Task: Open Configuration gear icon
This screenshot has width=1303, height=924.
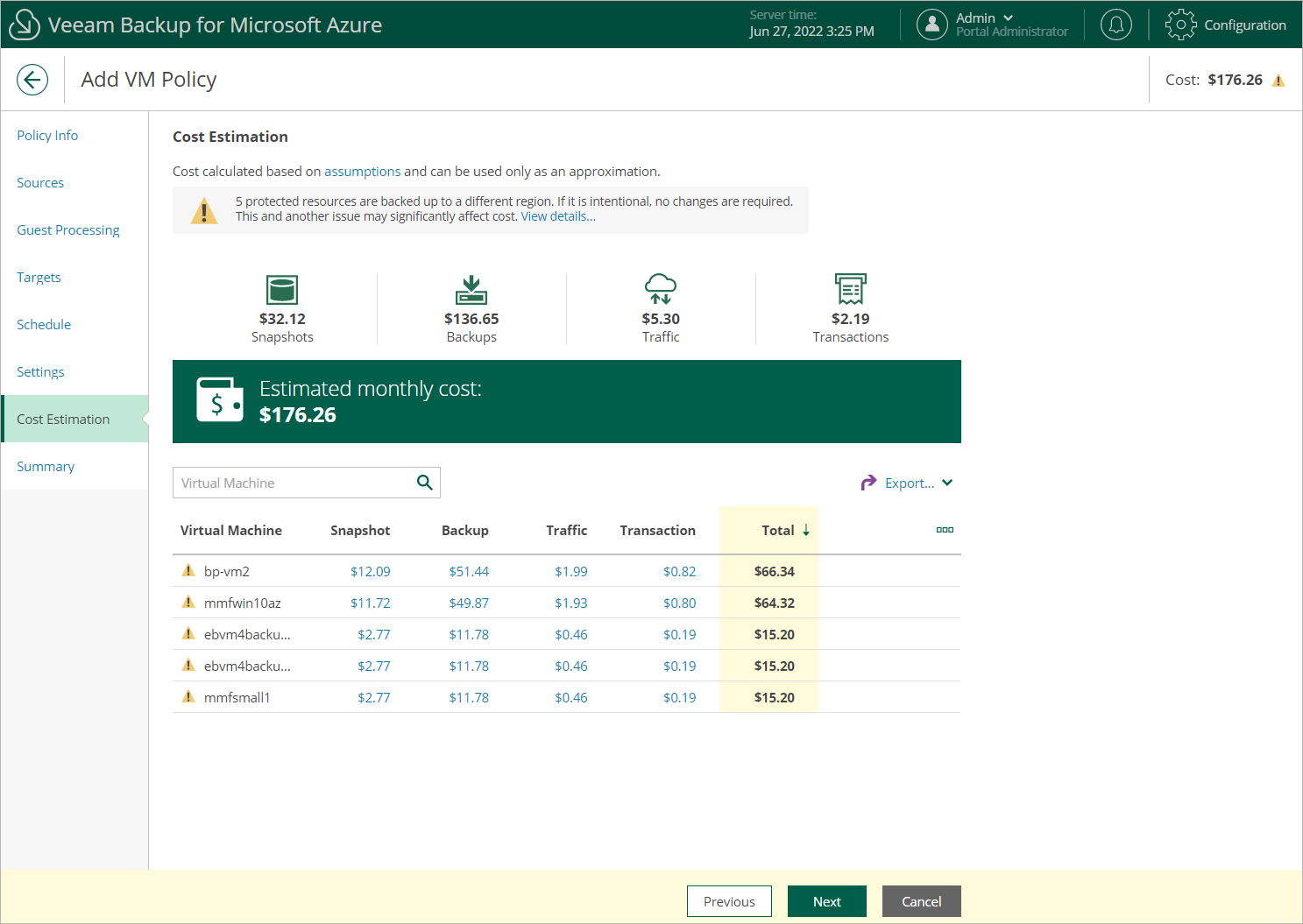Action: (x=1180, y=25)
